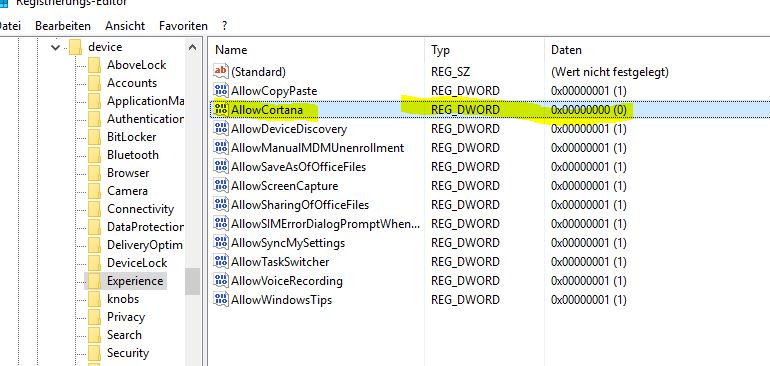Click the (Standard) string value icon
The image size is (770, 366).
point(221,71)
